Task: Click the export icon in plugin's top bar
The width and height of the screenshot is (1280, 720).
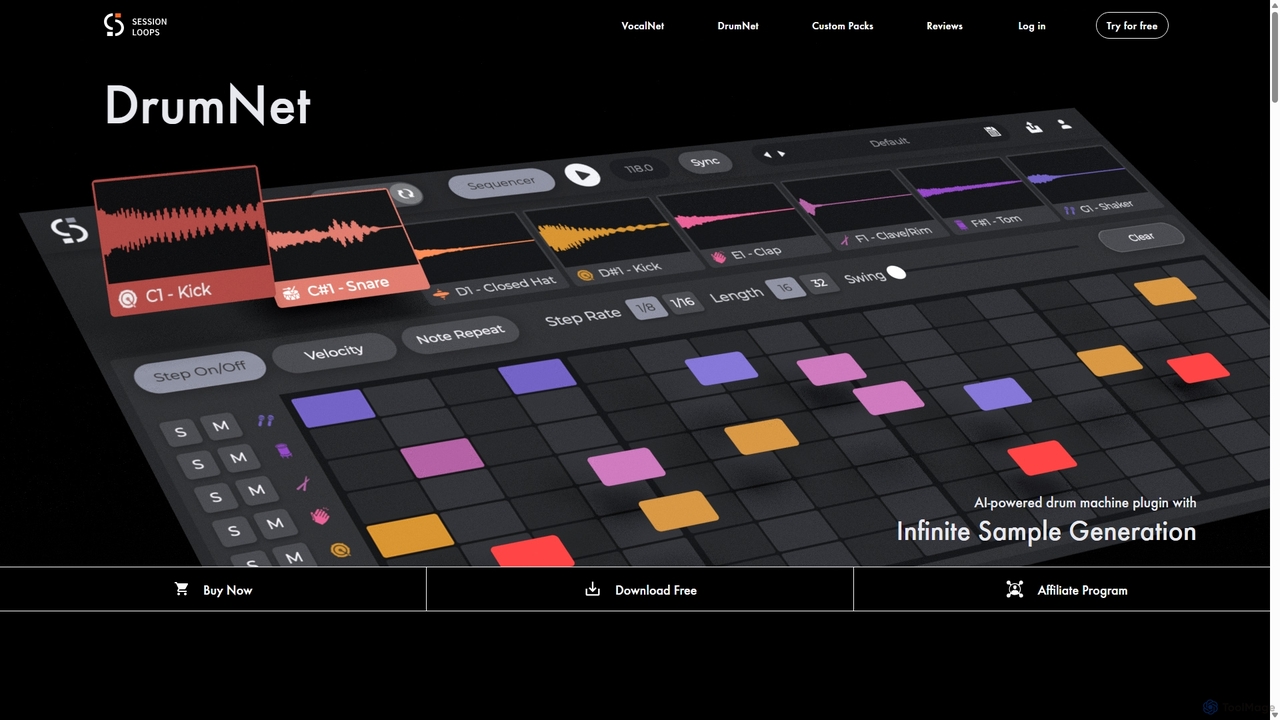Action: (x=1034, y=127)
